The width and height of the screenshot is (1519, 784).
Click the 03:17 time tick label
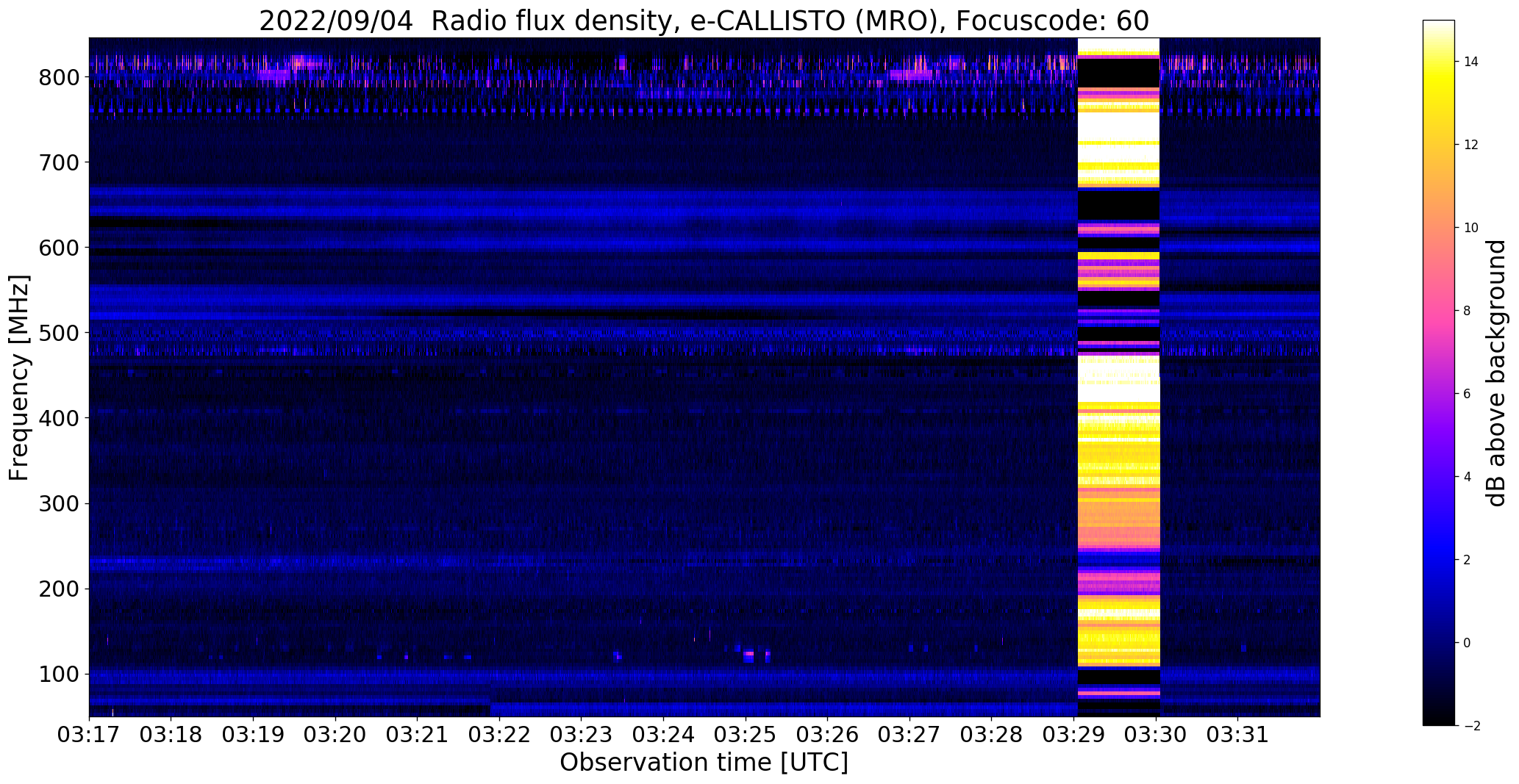[89, 735]
